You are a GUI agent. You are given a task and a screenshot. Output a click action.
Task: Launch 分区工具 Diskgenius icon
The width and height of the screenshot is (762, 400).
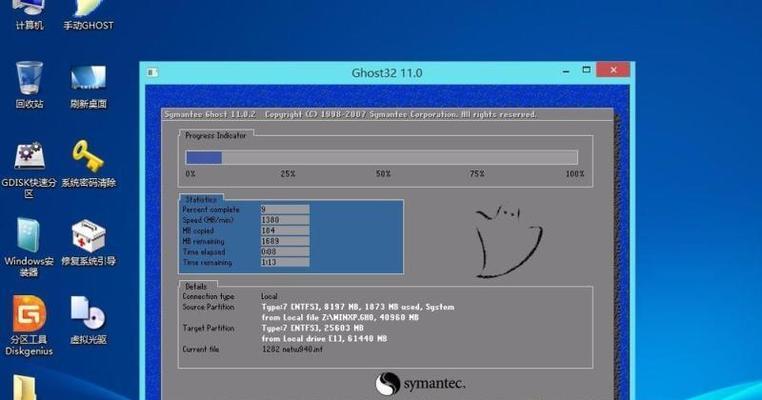point(29,325)
